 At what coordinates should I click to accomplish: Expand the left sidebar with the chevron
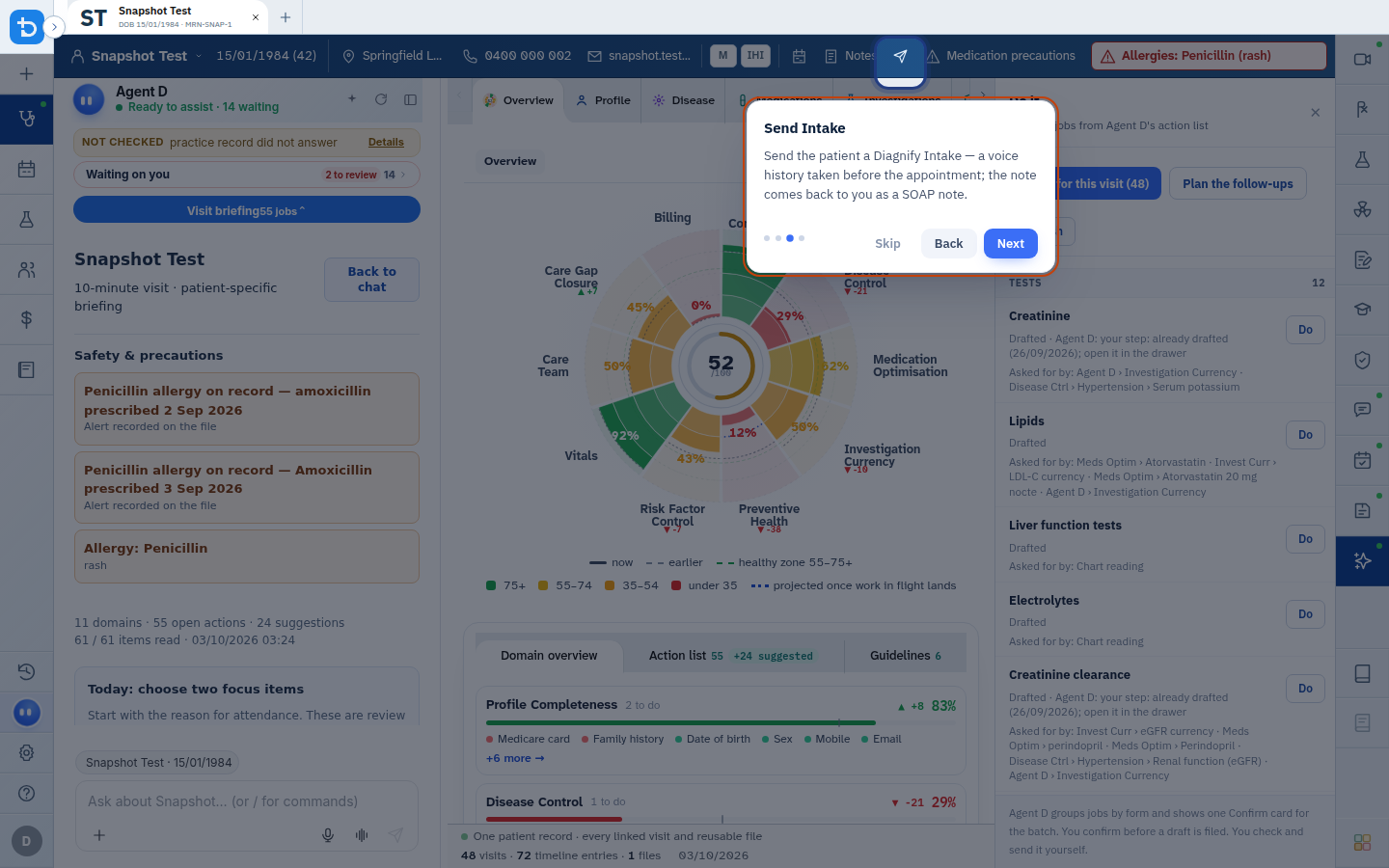tap(54, 27)
